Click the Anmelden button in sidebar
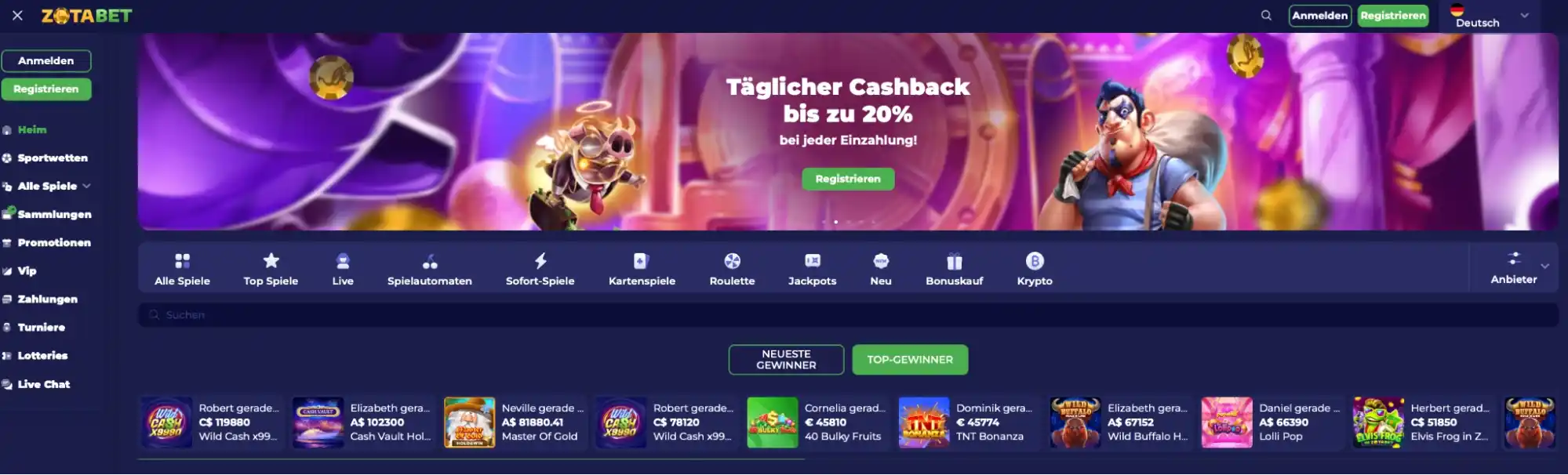Screen dimensions: 1568x475 [x=46, y=60]
